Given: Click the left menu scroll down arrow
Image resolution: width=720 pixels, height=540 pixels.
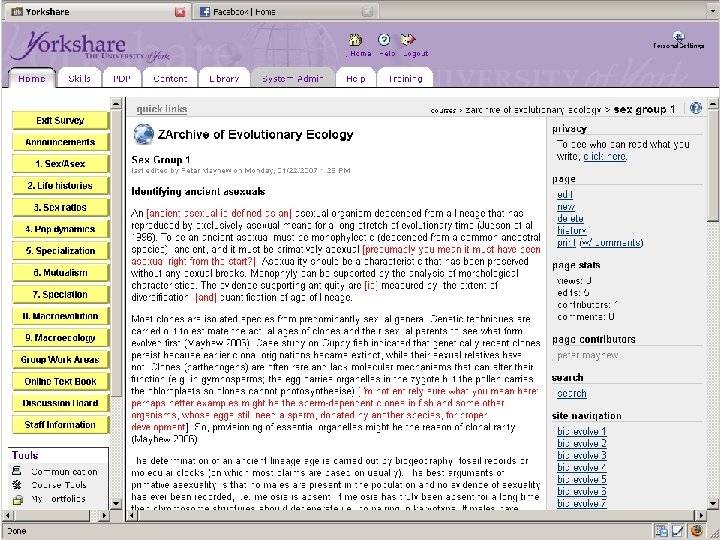Looking at the screenshot, I should point(116,503).
